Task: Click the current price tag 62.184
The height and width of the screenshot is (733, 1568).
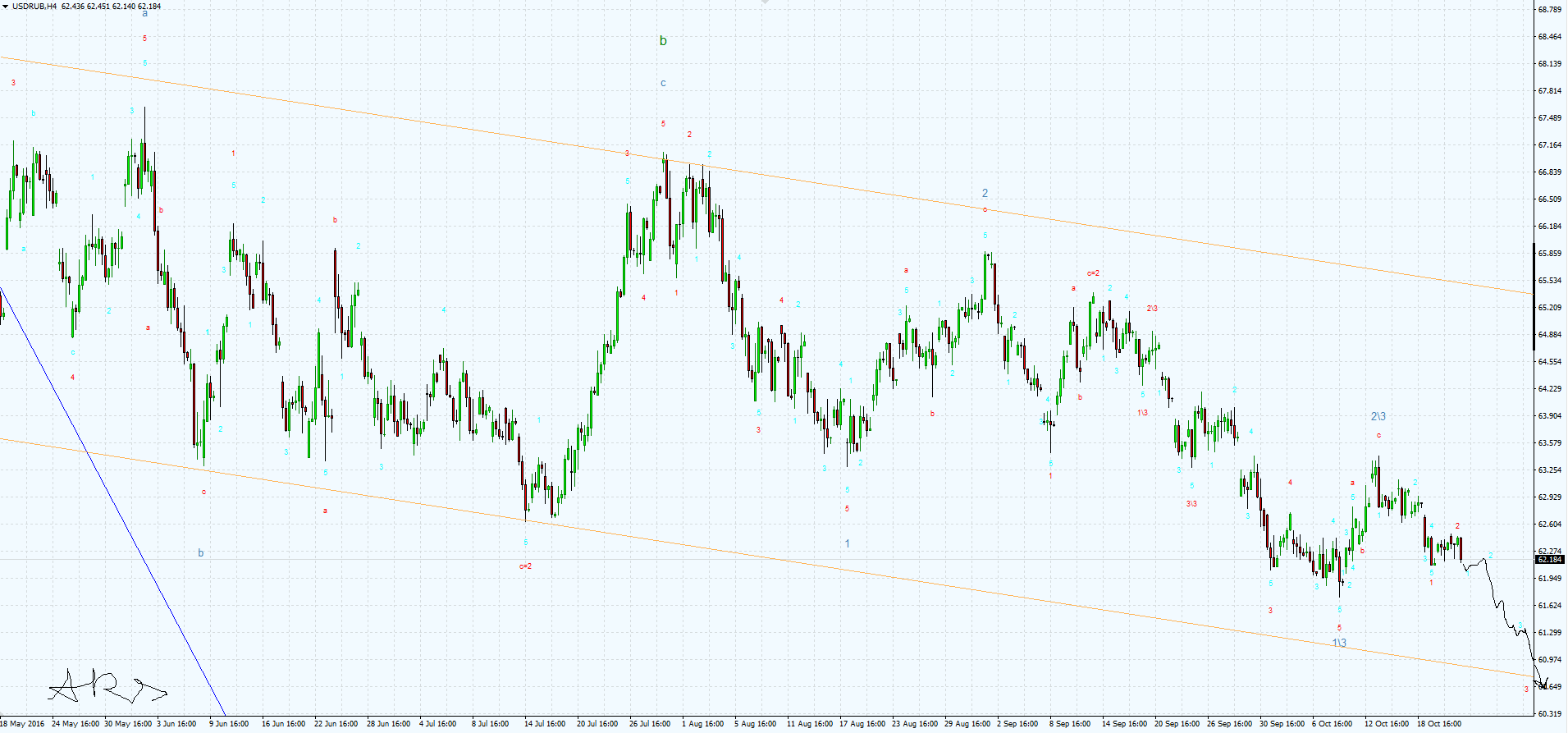Action: pyautogui.click(x=1550, y=560)
